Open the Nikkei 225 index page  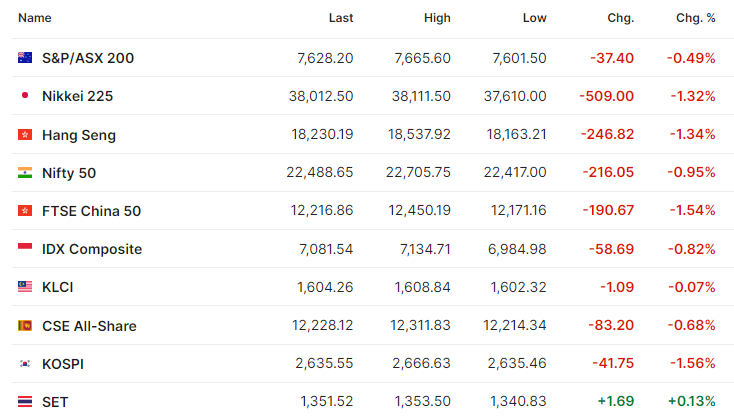tap(78, 96)
